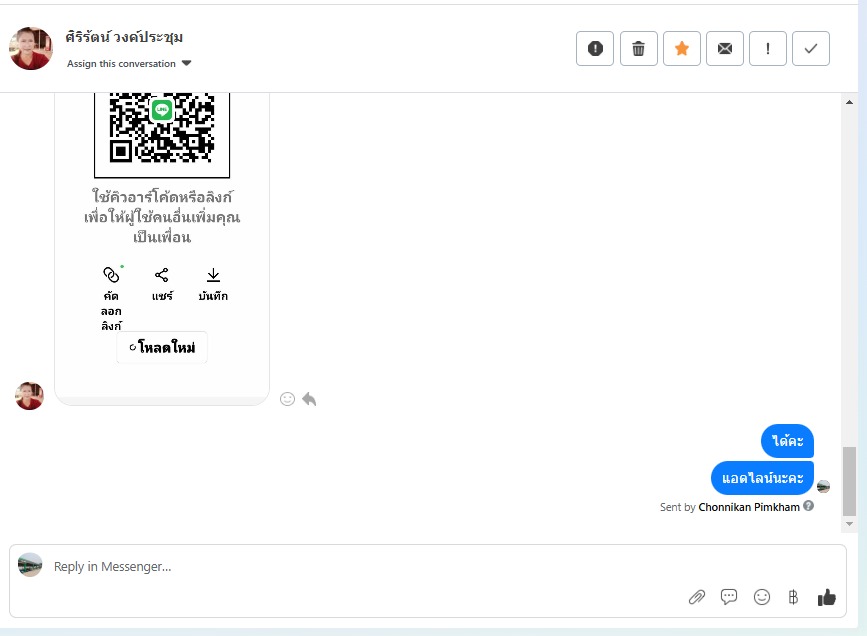Select the ได้คะ message bubble
The width and height of the screenshot is (867, 636).
[787, 441]
